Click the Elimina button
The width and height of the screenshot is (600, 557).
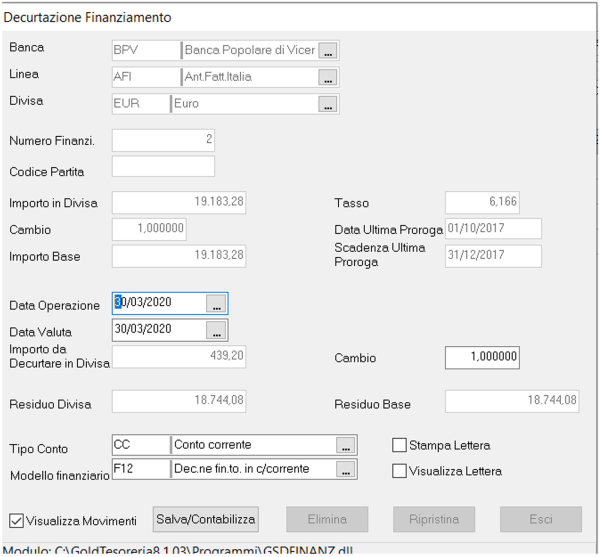click(x=327, y=519)
